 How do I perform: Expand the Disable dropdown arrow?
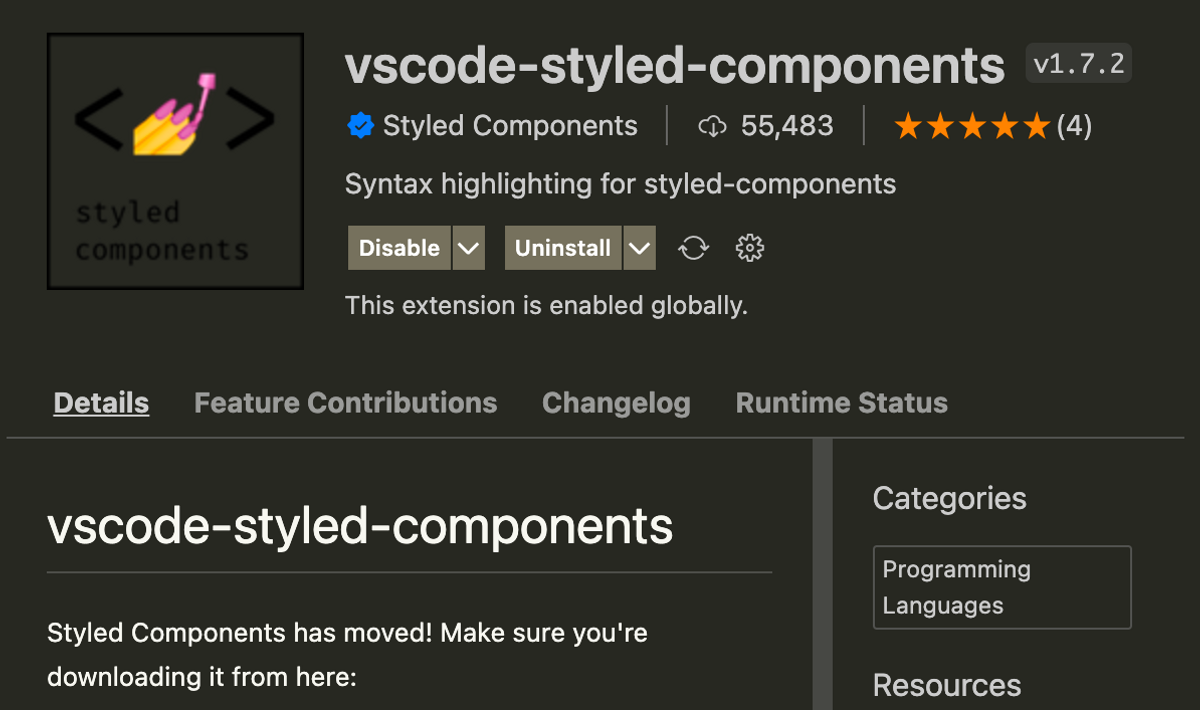pos(469,248)
